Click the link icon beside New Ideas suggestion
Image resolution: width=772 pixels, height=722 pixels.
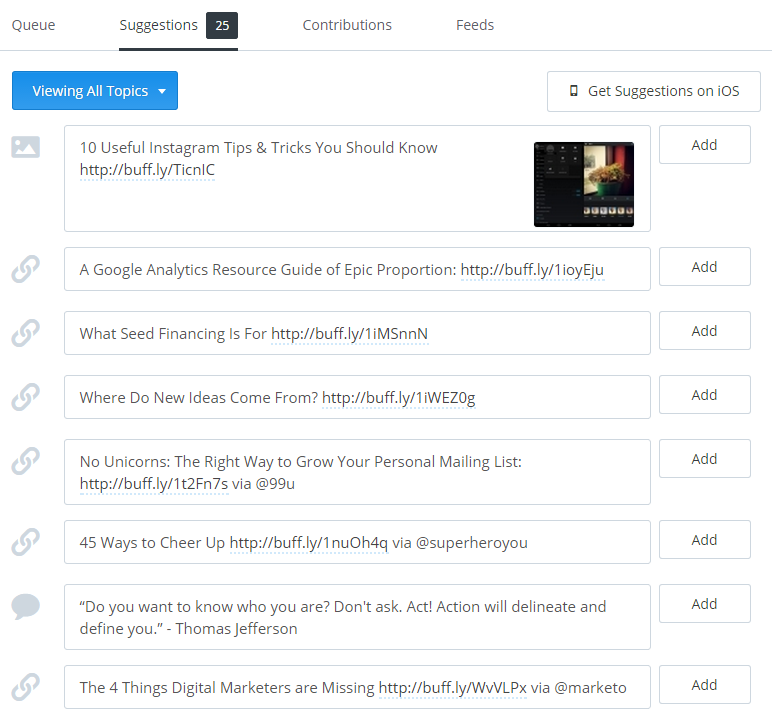[x=26, y=397]
